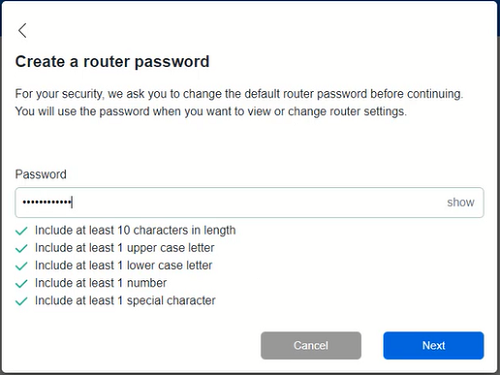Screen dimensions: 500x375
Task: Click 'Include at least 1 number' text
Action: click(101, 283)
